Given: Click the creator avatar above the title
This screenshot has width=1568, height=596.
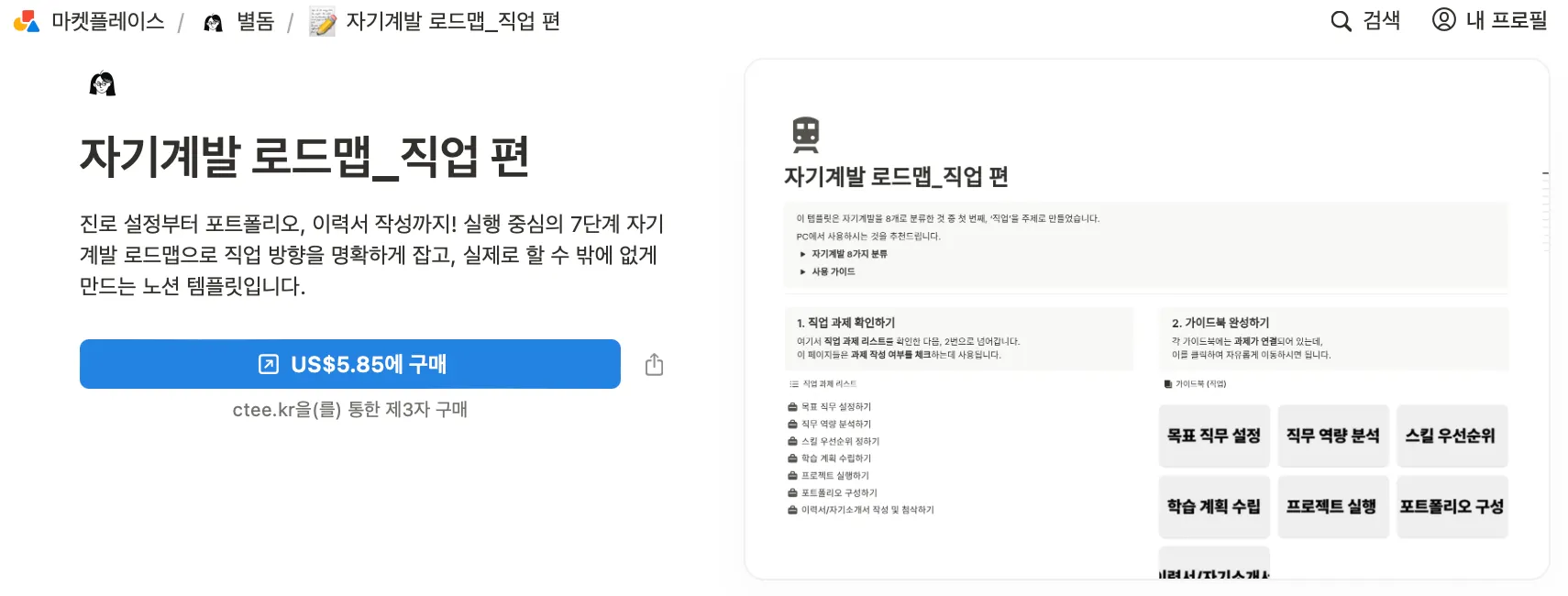Looking at the screenshot, I should [103, 84].
